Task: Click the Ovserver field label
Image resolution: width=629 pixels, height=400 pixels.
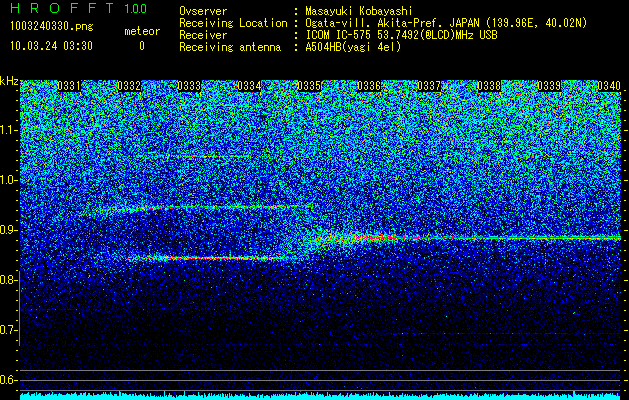Action: 203,11
